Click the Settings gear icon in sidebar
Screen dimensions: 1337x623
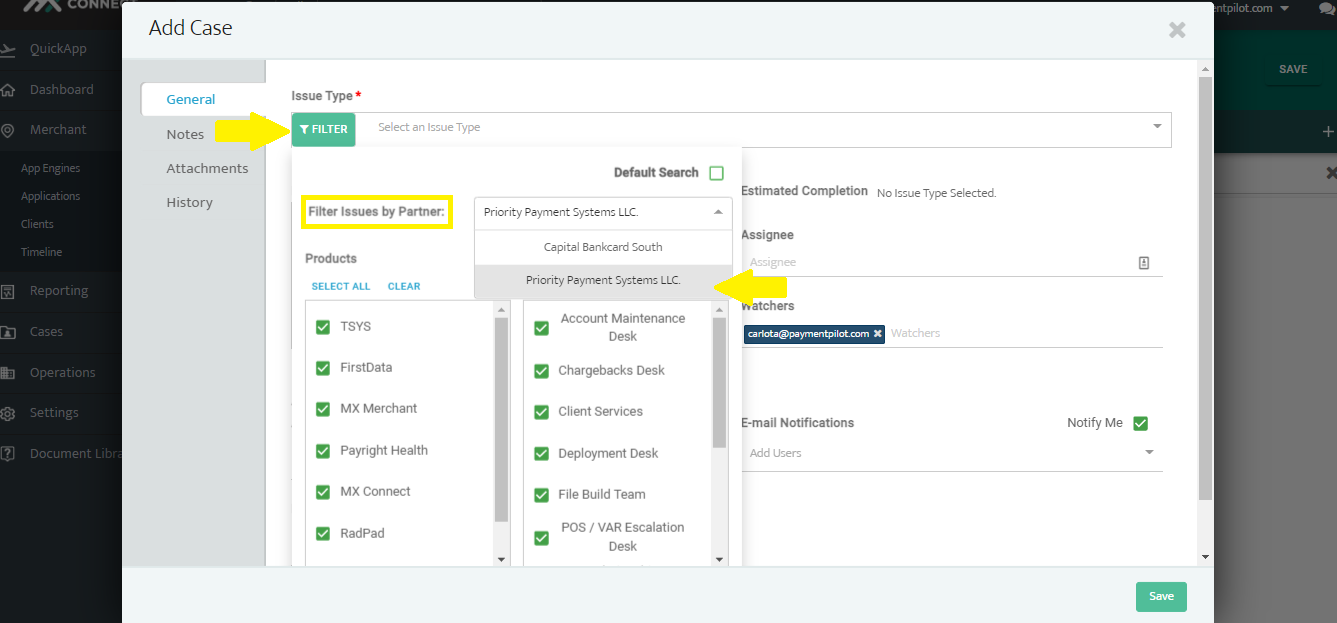coord(8,413)
